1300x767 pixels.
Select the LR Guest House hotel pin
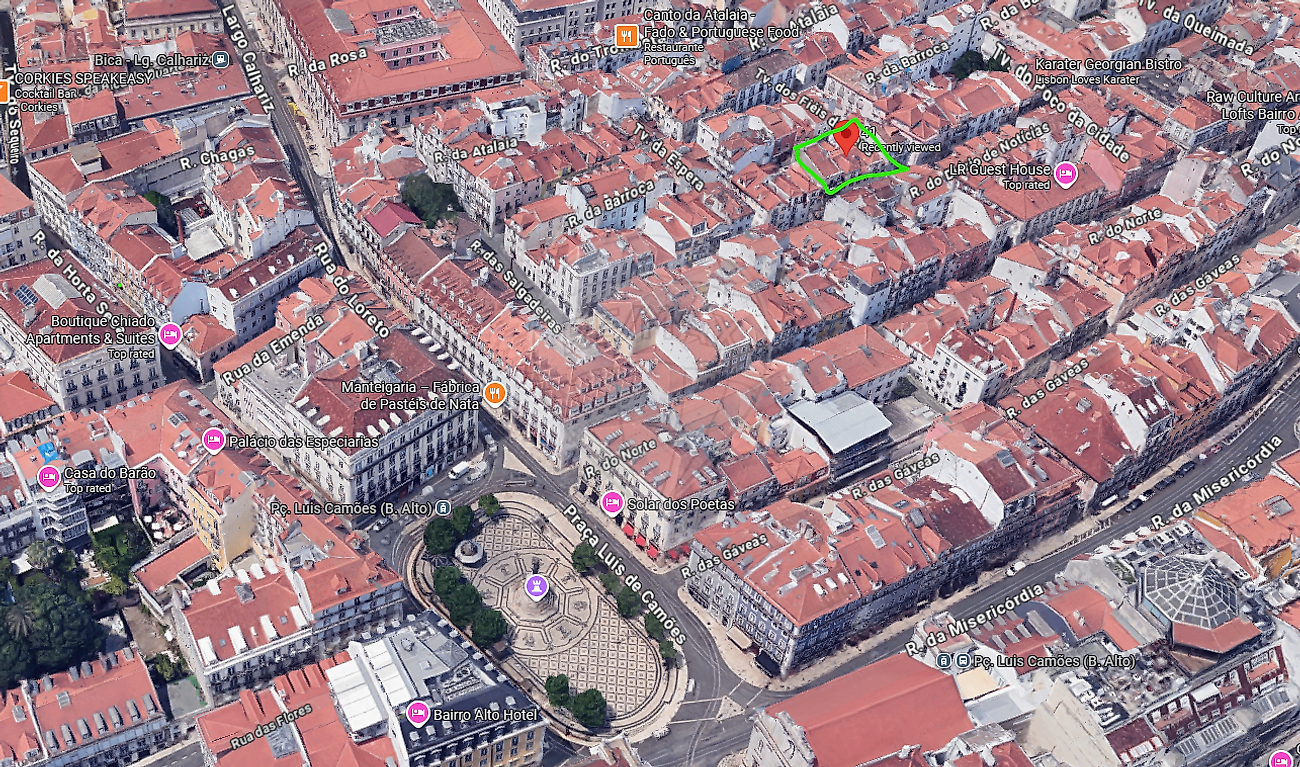[1065, 174]
